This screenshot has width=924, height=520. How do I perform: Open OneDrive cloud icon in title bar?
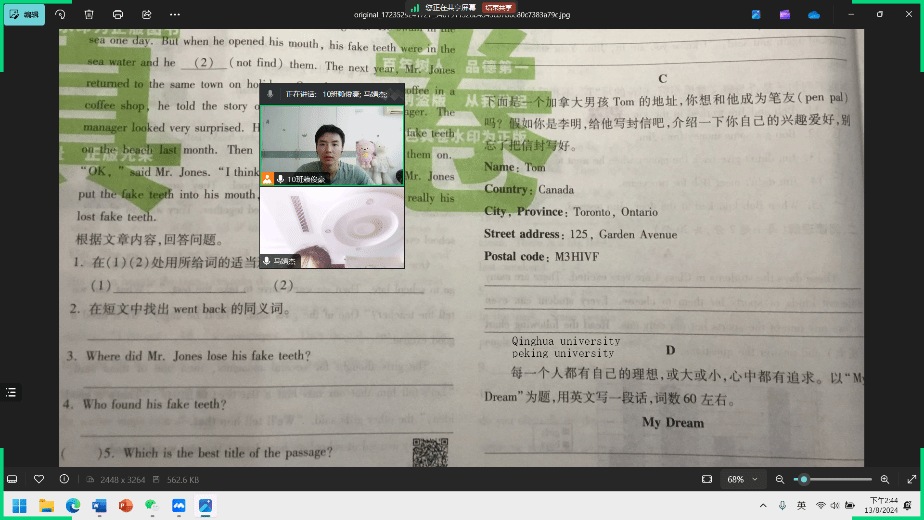point(813,15)
